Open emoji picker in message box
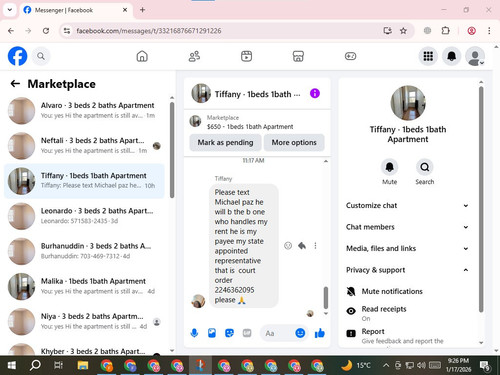This screenshot has height=375, width=500. click(x=300, y=333)
